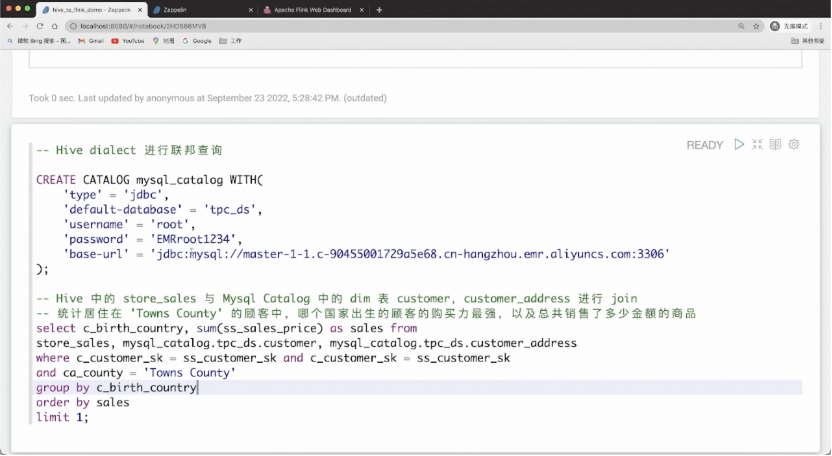Click macOS window minimize yellow button

tap(18, 8)
